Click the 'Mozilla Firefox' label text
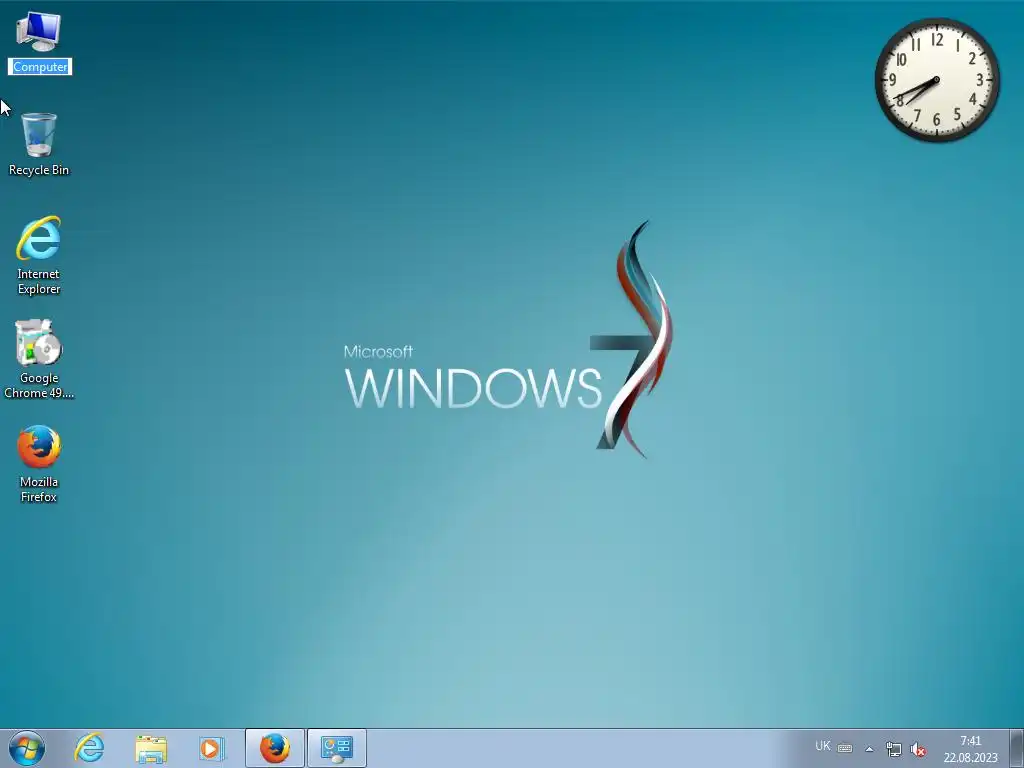The image size is (1024, 768). (39, 489)
